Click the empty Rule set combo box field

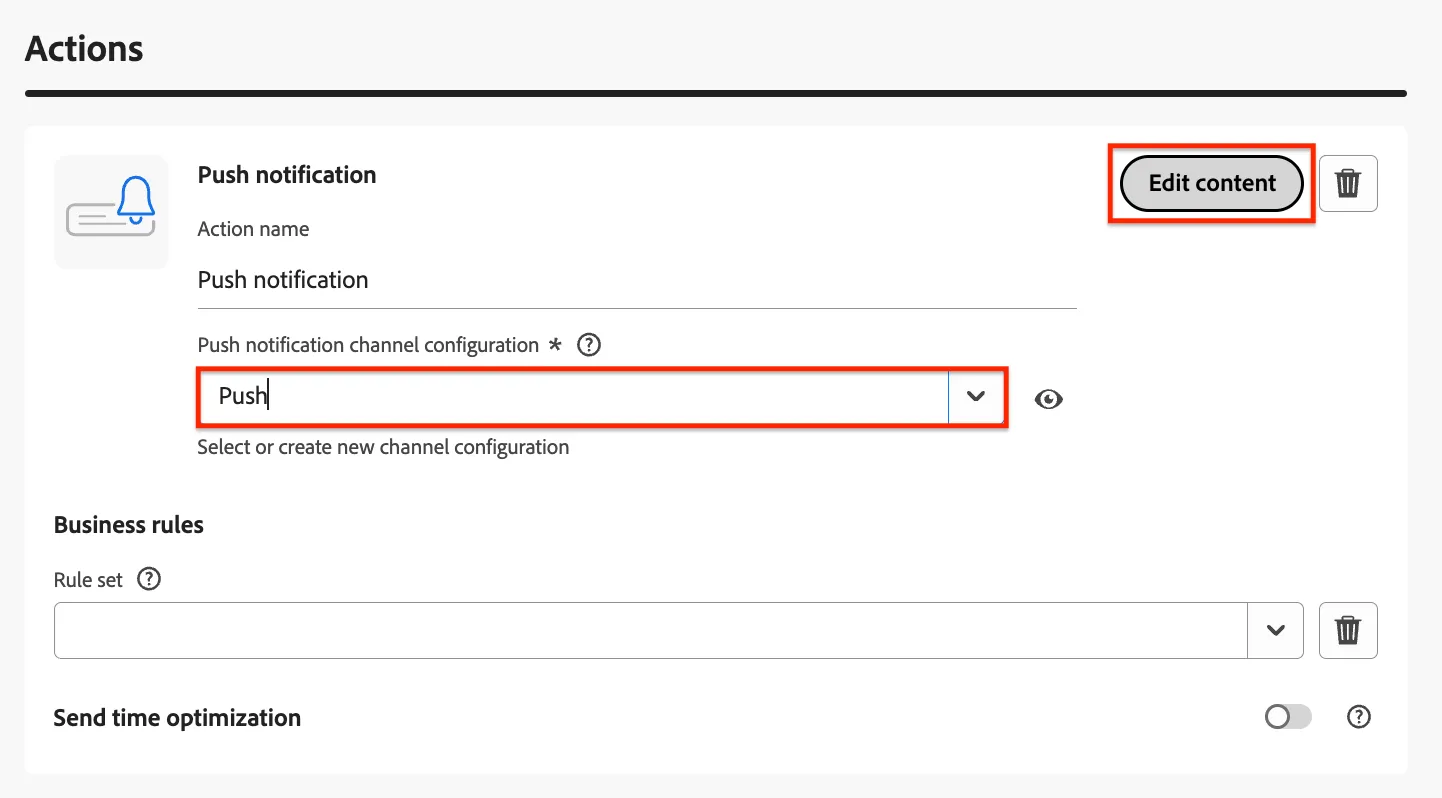651,630
